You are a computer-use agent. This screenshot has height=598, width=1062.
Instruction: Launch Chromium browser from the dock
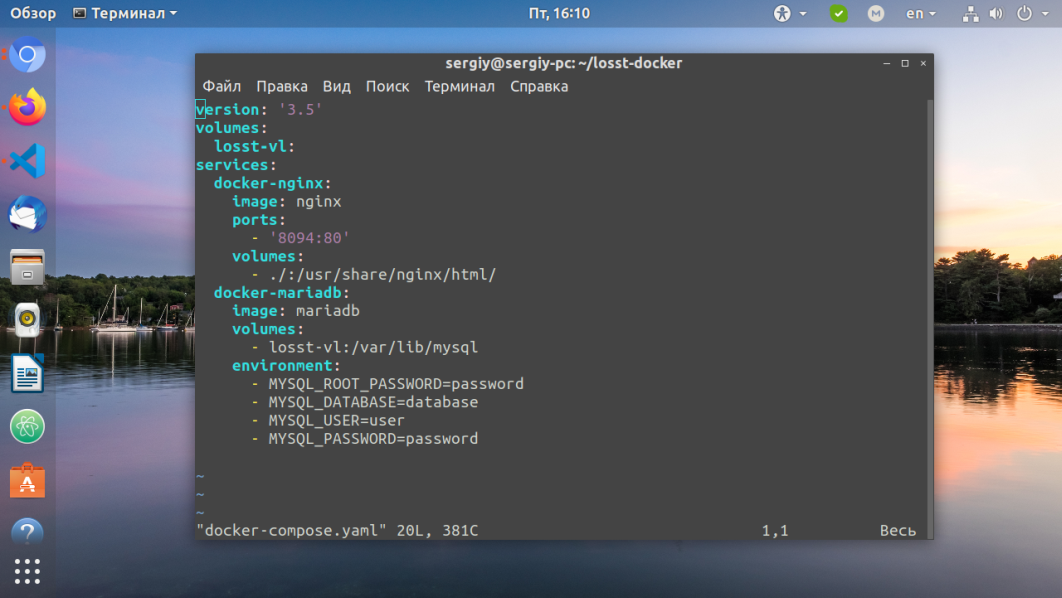coord(28,54)
